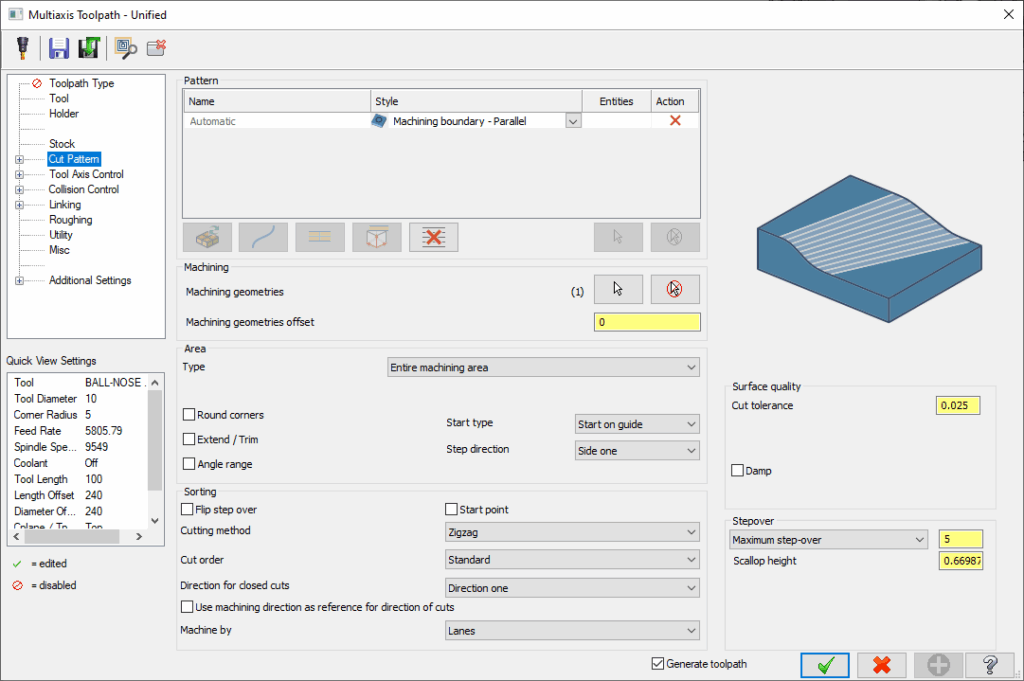The image size is (1024, 681).
Task: Uncheck Generate toolpath checkbox
Action: click(658, 663)
